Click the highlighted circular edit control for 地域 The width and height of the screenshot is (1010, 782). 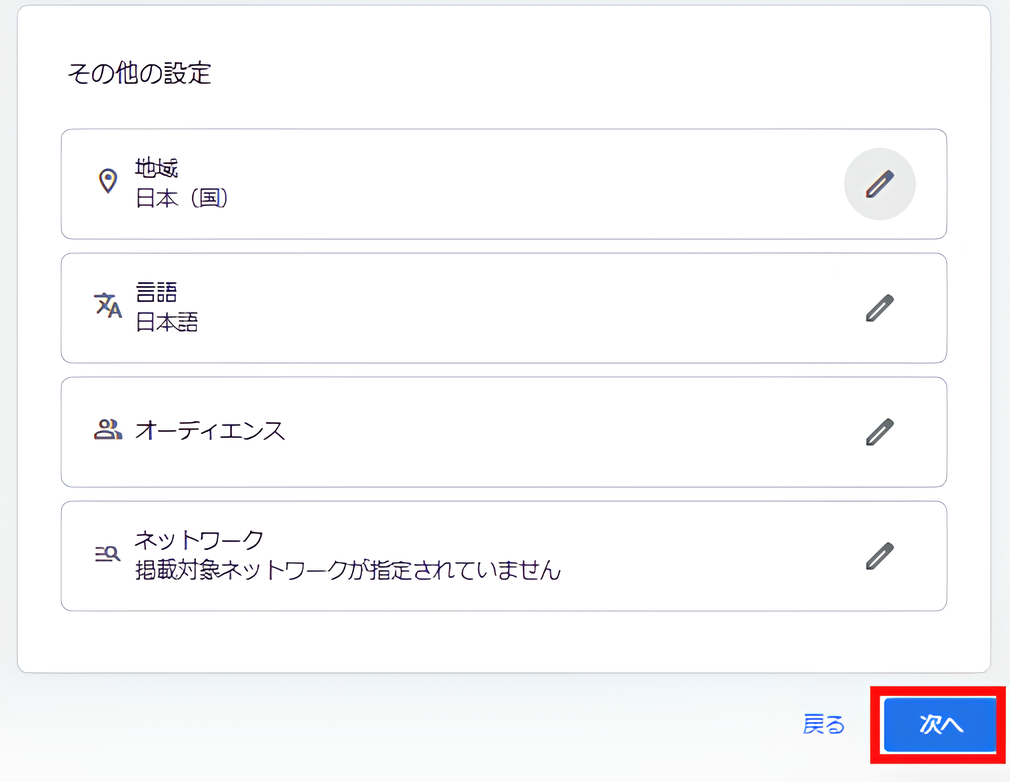click(x=879, y=184)
